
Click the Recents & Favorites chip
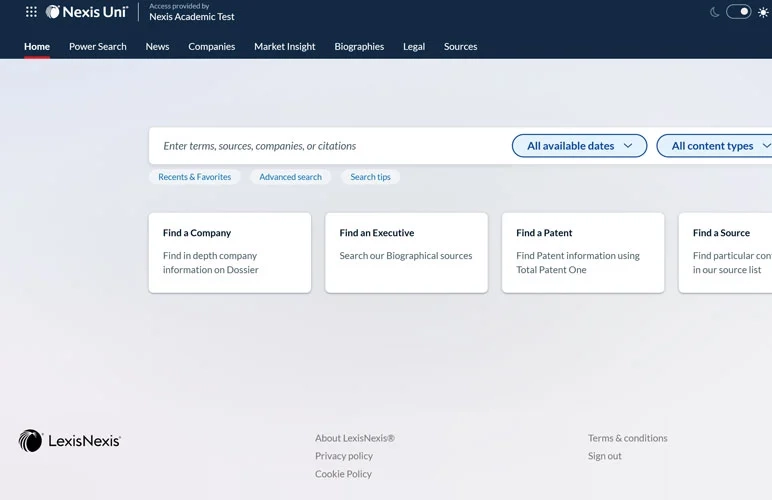tap(194, 177)
